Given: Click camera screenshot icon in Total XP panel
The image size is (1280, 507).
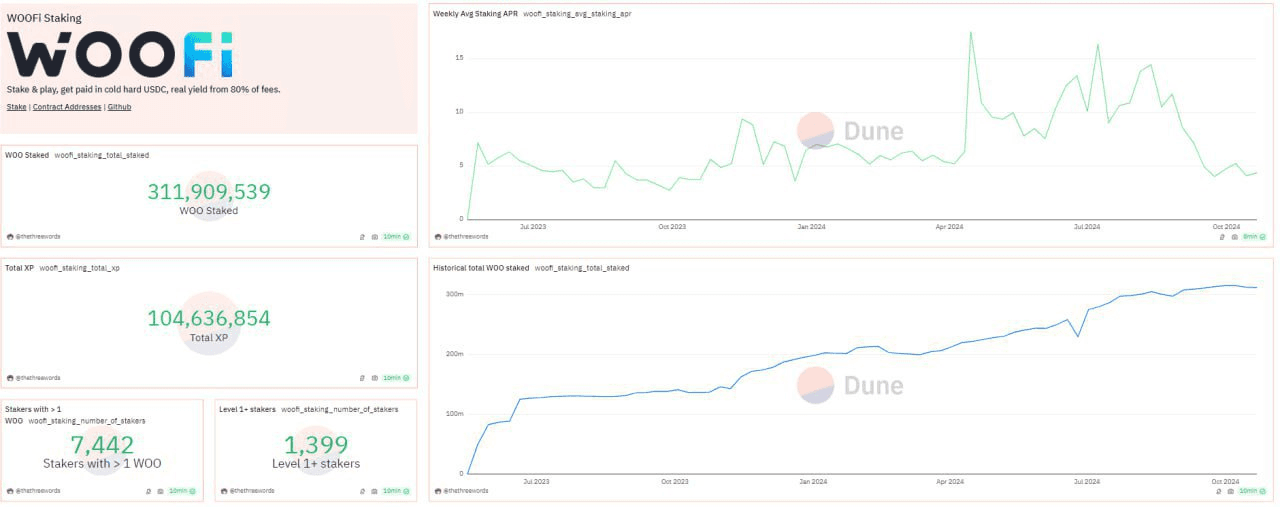Looking at the screenshot, I should click(375, 378).
